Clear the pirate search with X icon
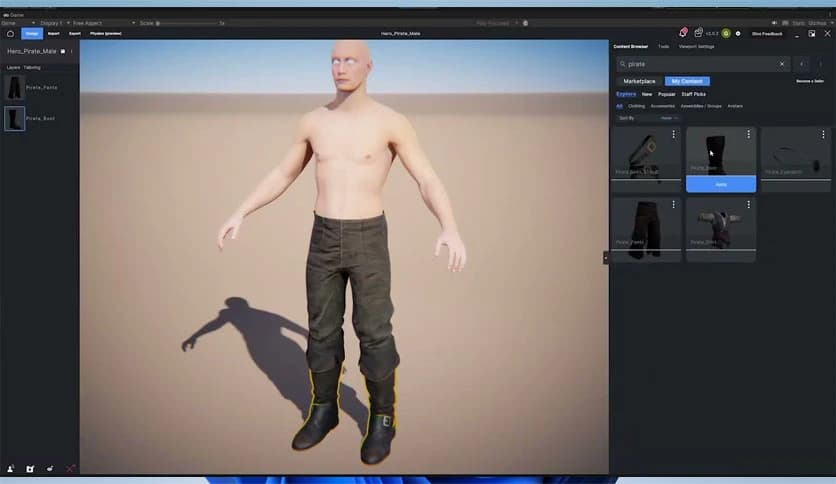 click(x=782, y=64)
